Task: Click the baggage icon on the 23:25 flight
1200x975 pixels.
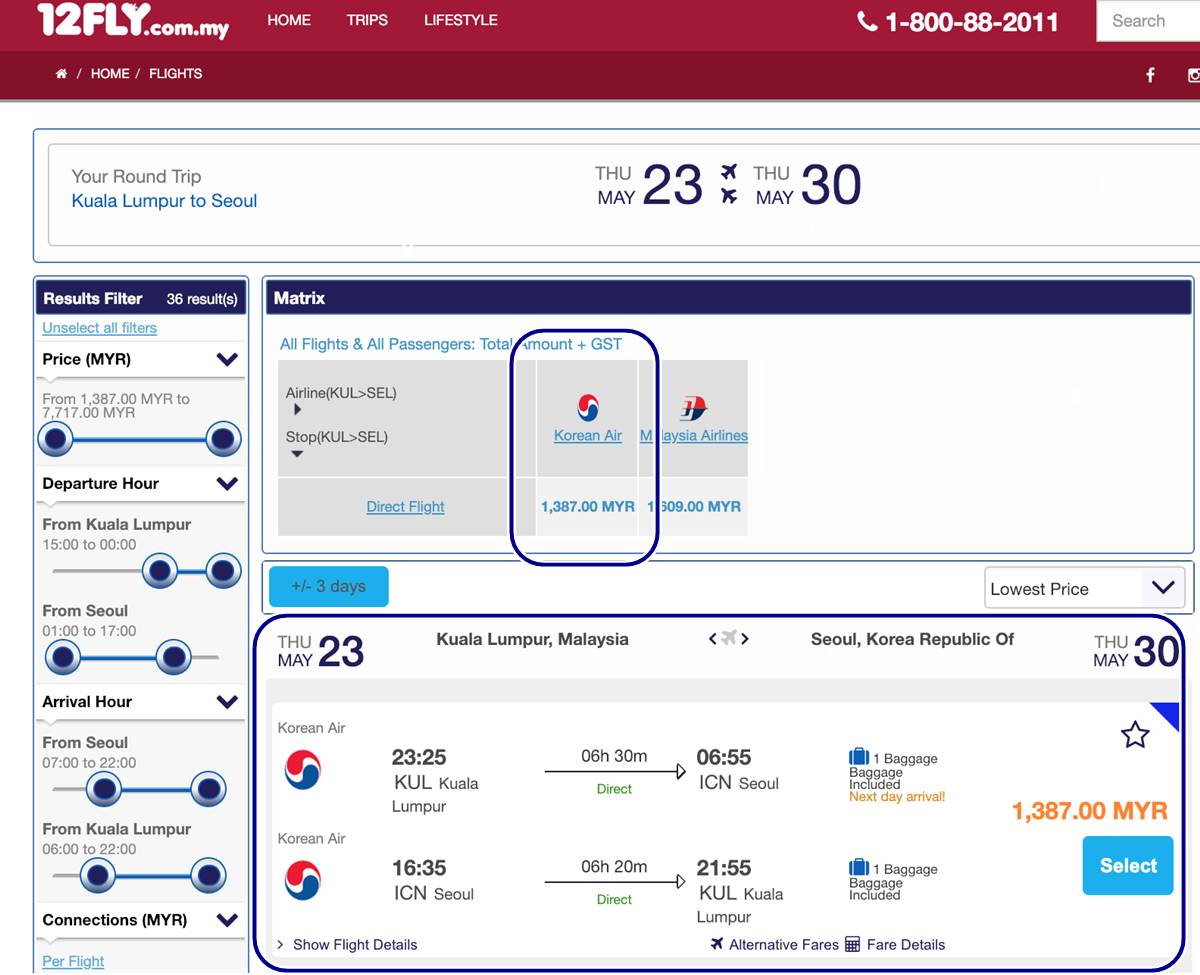Action: 858,758
